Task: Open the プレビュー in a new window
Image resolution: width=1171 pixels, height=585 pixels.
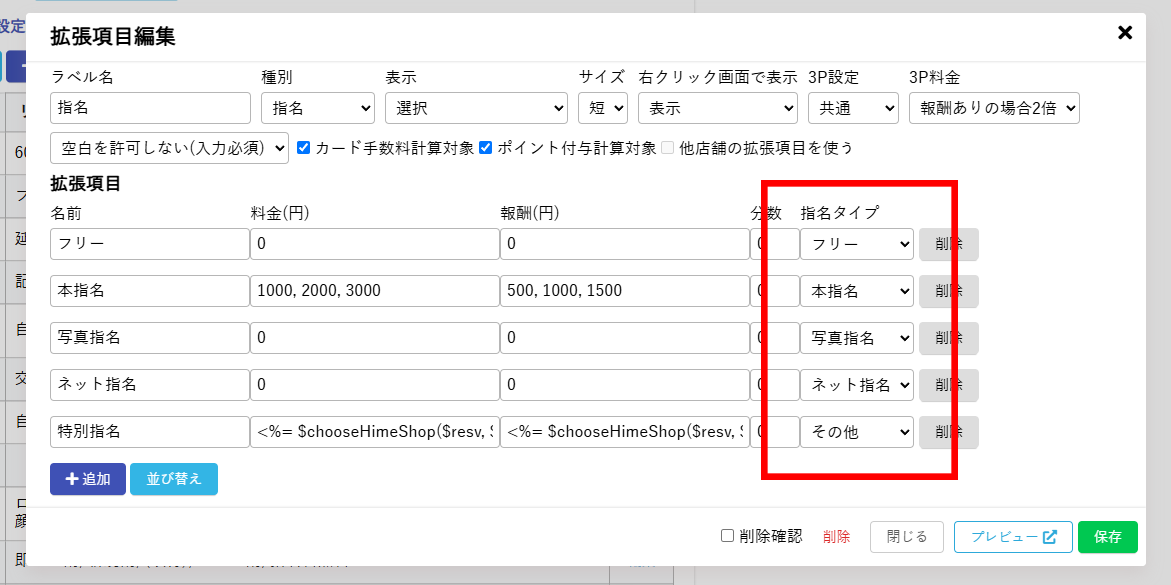Action: pyautogui.click(x=1013, y=536)
